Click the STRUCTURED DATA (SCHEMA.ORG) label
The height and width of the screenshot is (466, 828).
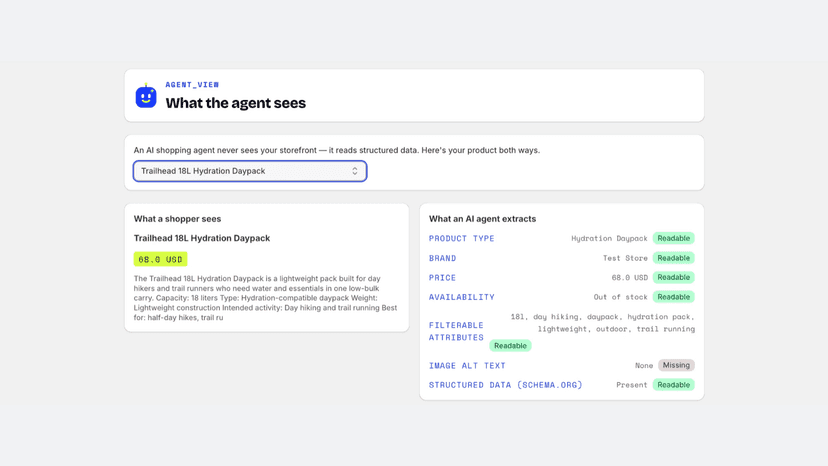(505, 385)
